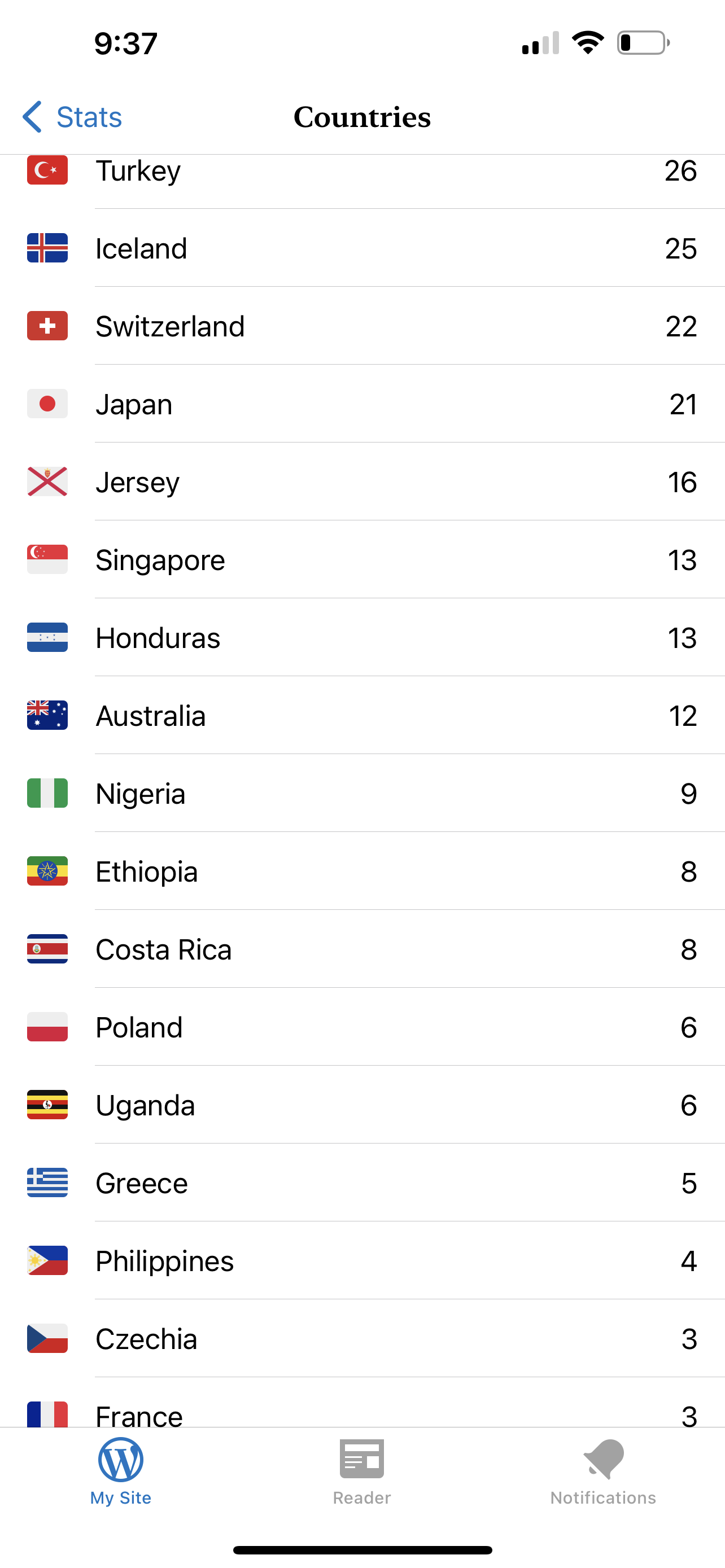Tap the Switzerland flag icon
This screenshot has height=1568, width=725.
coord(47,326)
